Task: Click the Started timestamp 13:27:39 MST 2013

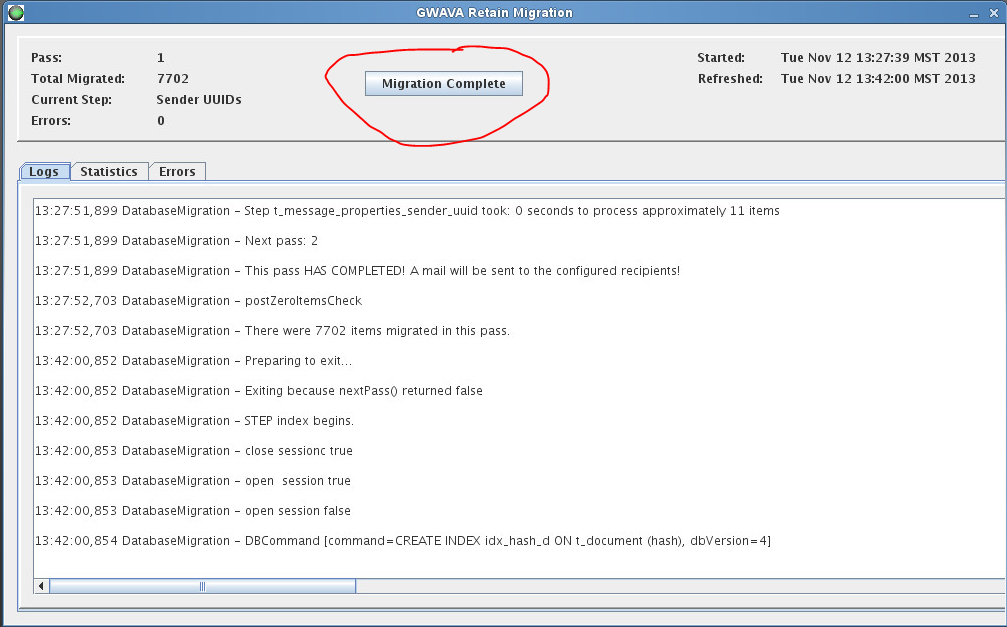Action: [878, 58]
